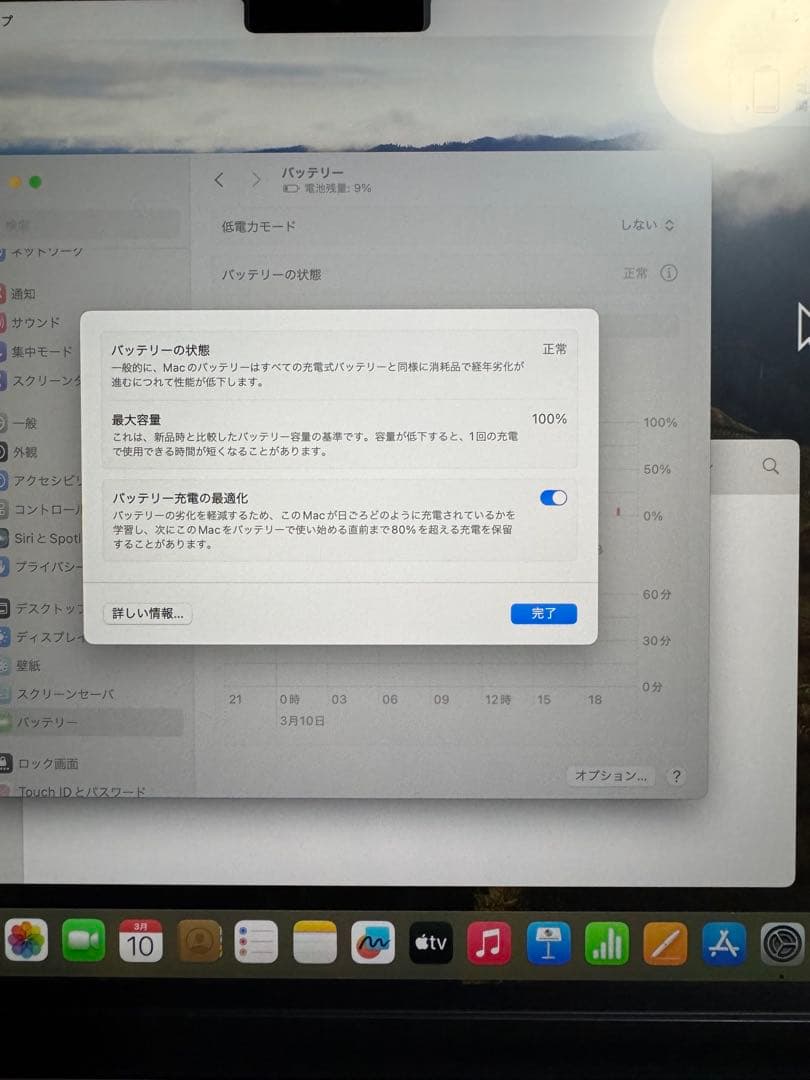
Task: Click the magnifier search icon in background window
Action: point(769,466)
